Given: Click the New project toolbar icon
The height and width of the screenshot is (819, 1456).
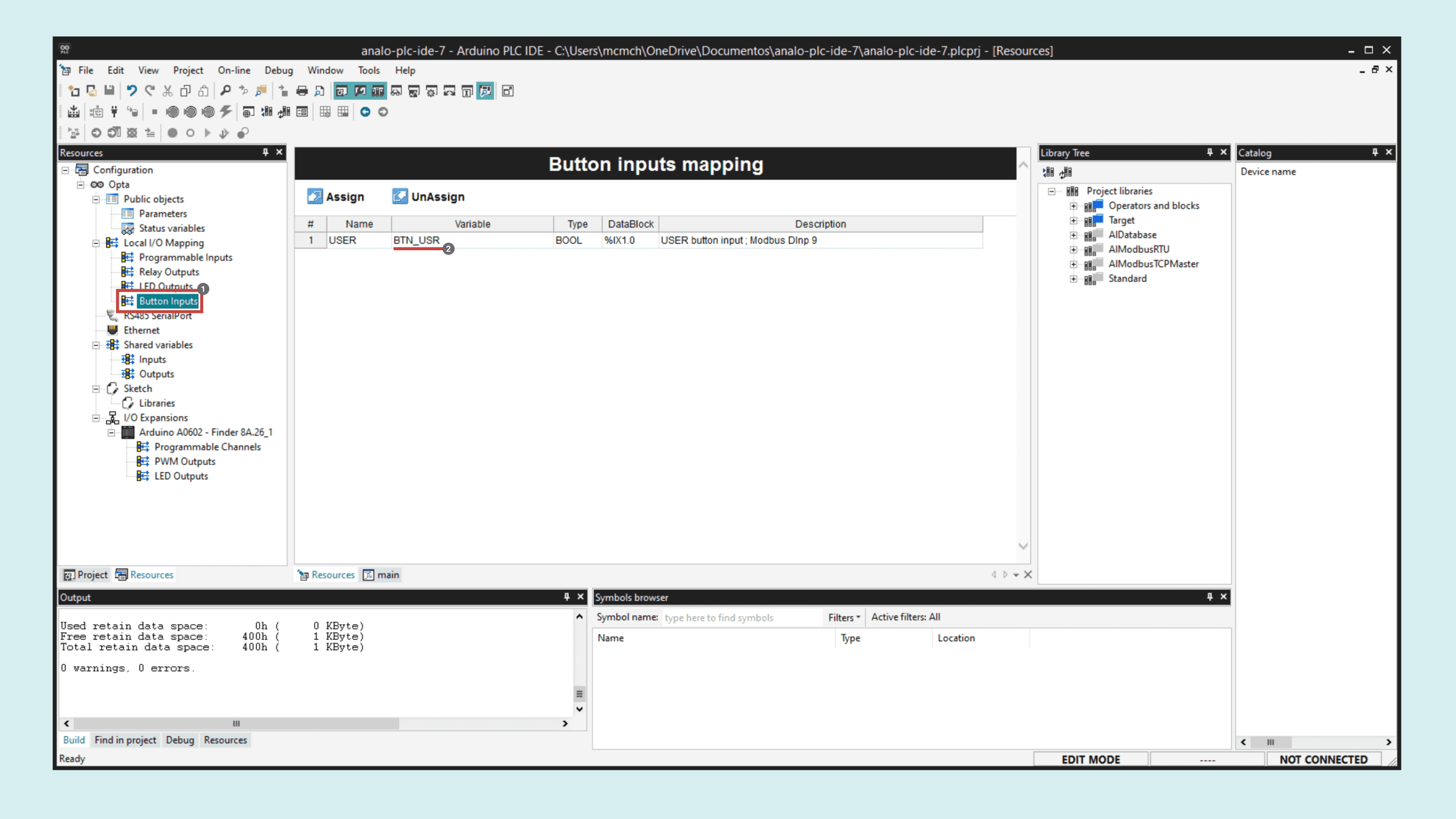Looking at the screenshot, I should [74, 90].
